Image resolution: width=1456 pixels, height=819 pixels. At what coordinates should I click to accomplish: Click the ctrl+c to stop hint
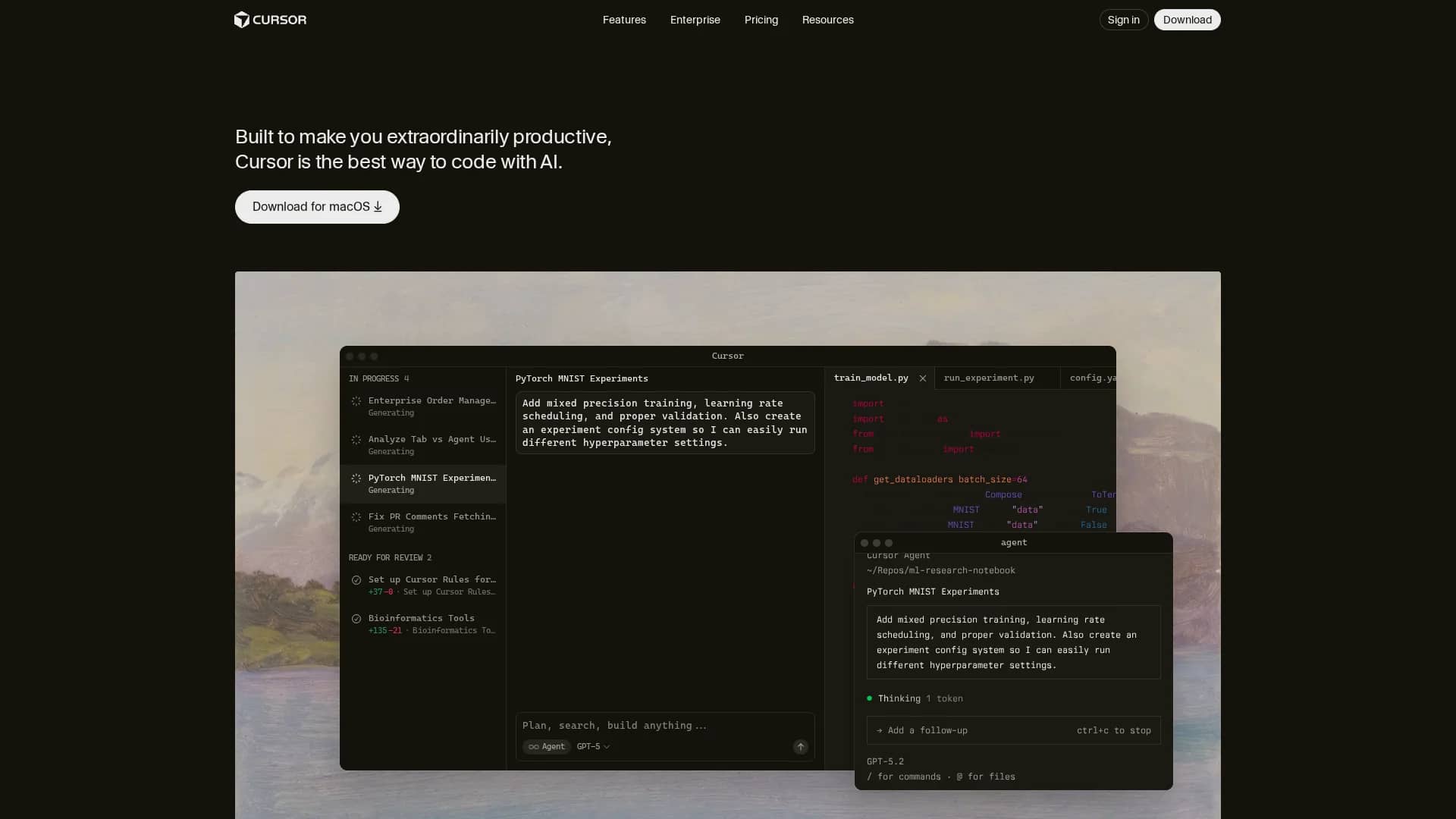[1113, 730]
